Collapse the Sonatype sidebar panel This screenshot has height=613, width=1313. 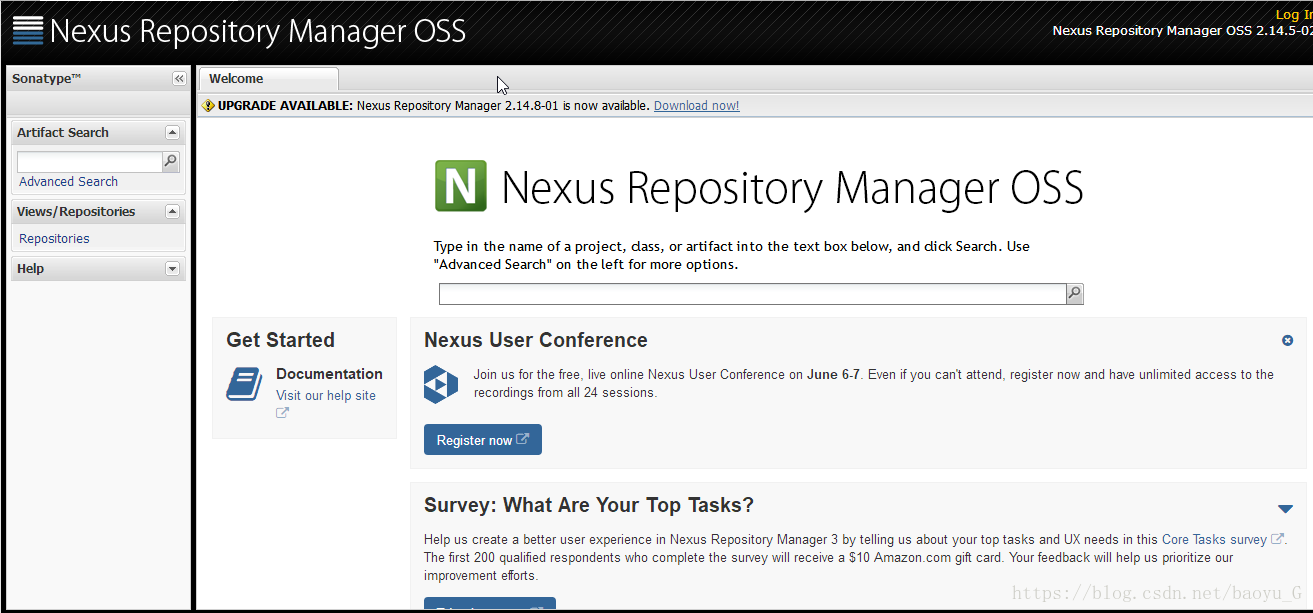(x=179, y=79)
